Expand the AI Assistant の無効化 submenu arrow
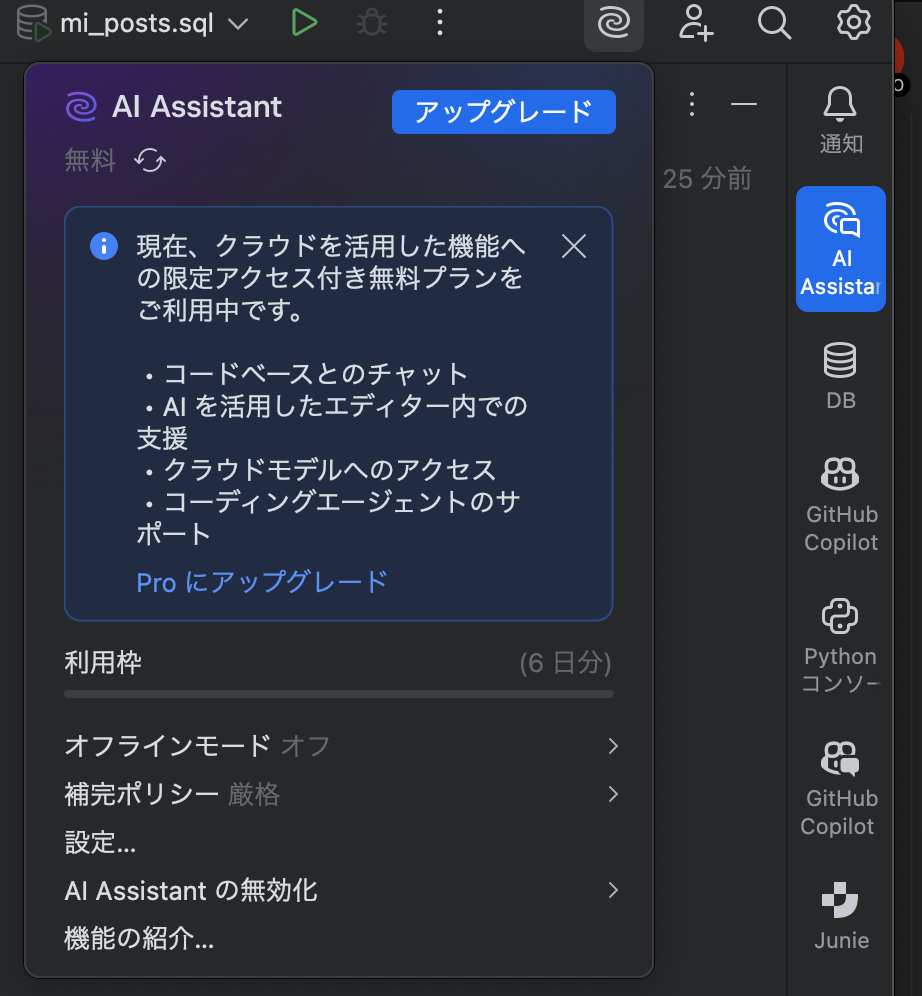922x996 pixels. pyautogui.click(x=613, y=890)
